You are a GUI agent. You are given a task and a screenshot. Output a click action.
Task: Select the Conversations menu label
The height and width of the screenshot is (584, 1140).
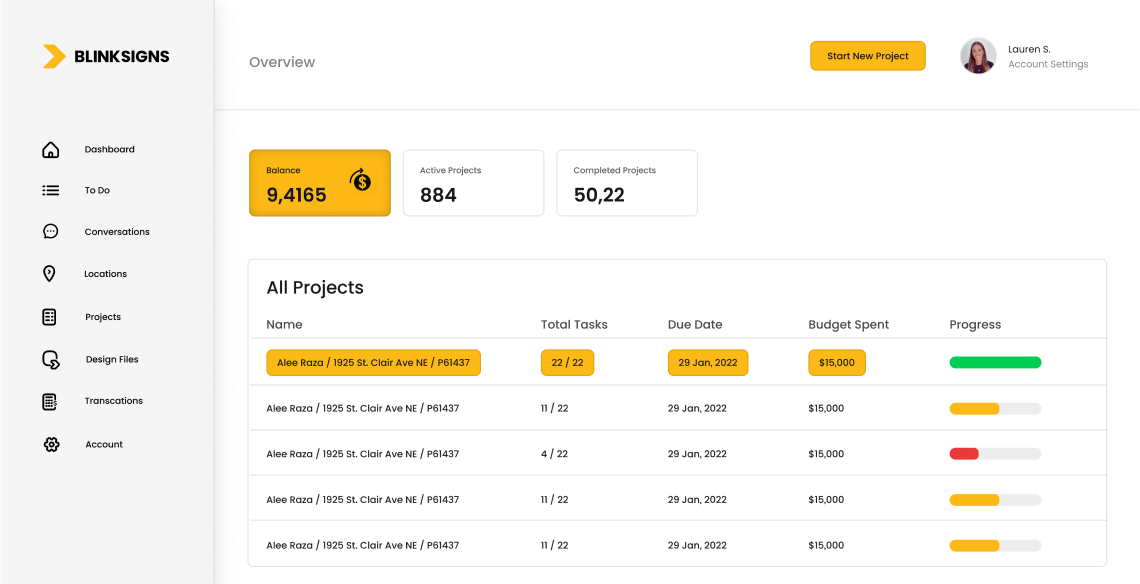[x=117, y=232]
